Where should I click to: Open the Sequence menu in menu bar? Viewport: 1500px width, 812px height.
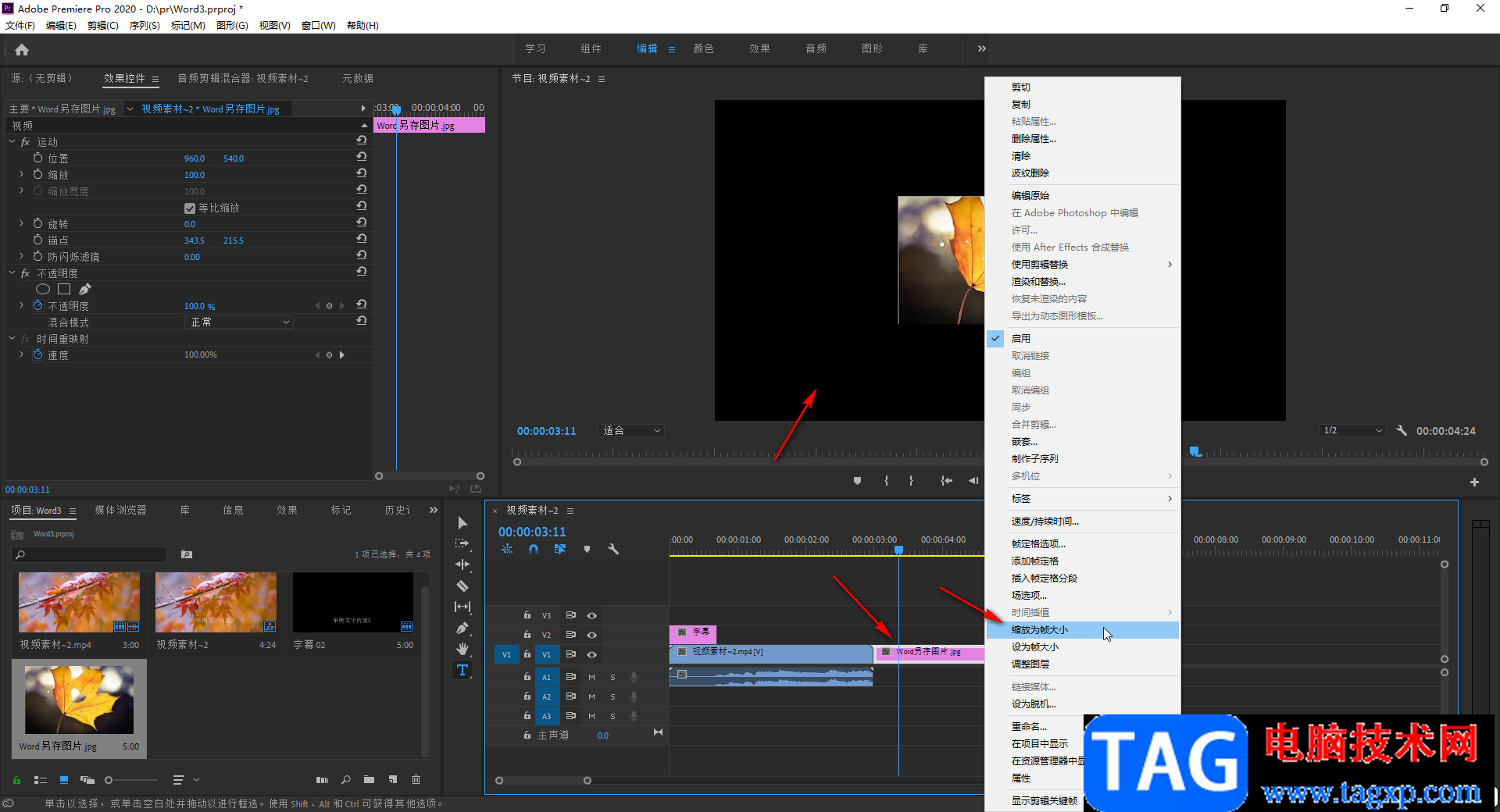[x=145, y=26]
